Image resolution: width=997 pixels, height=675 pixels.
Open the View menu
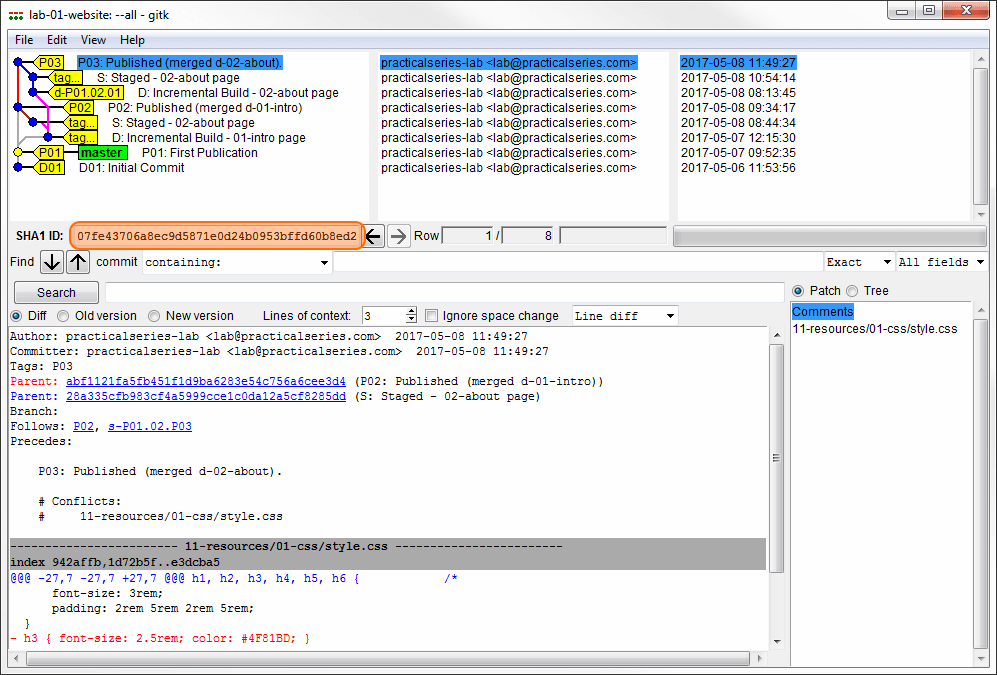pos(93,40)
